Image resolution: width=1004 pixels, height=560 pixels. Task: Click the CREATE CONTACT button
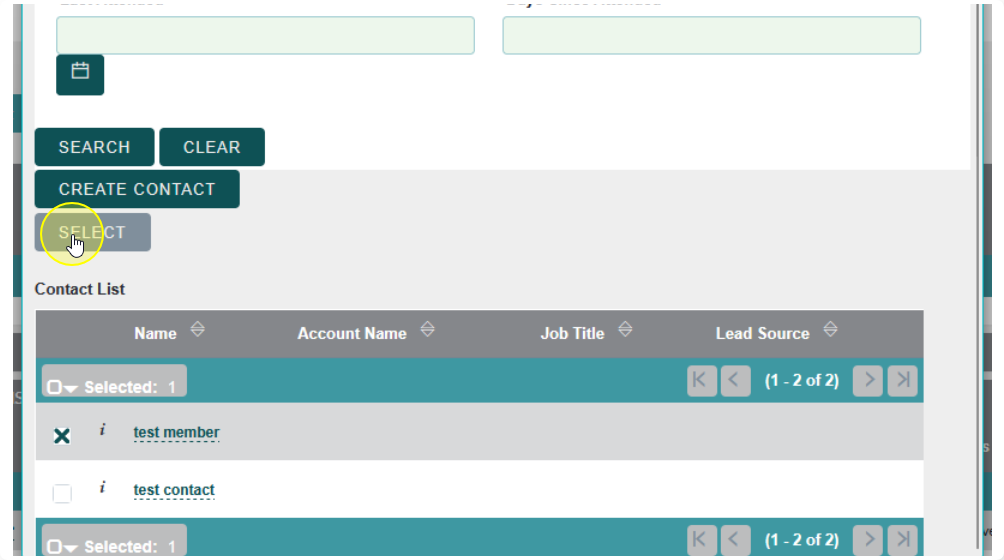(x=137, y=189)
